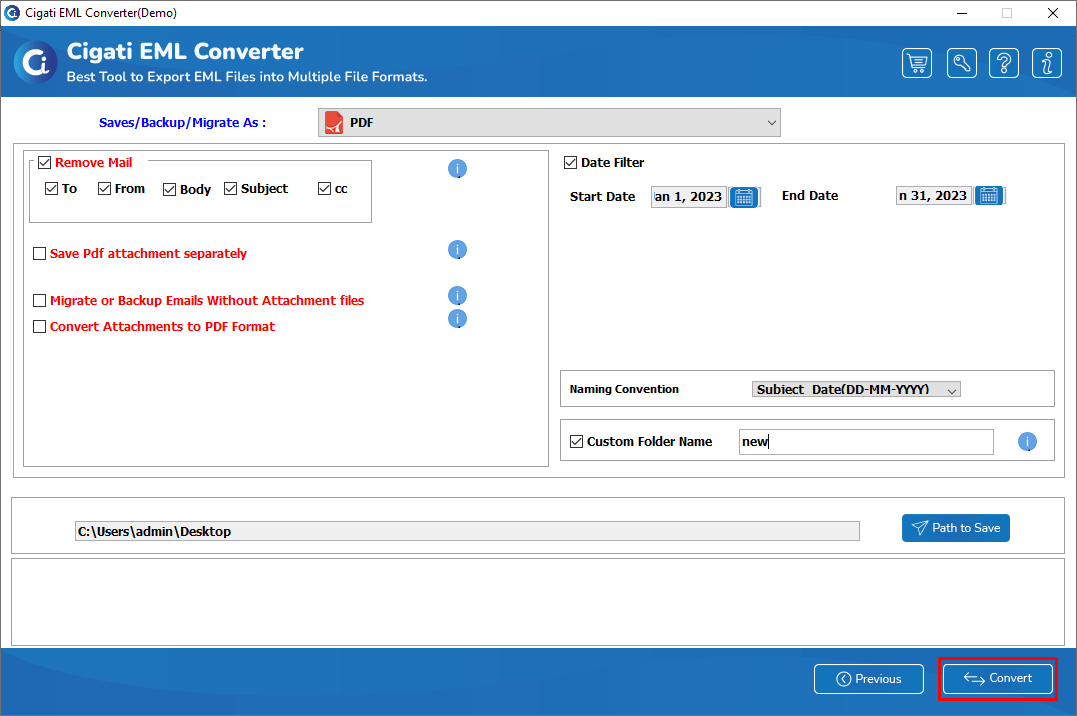Click info icon for Save Pdf attachment
1077x716 pixels.
[x=457, y=249]
